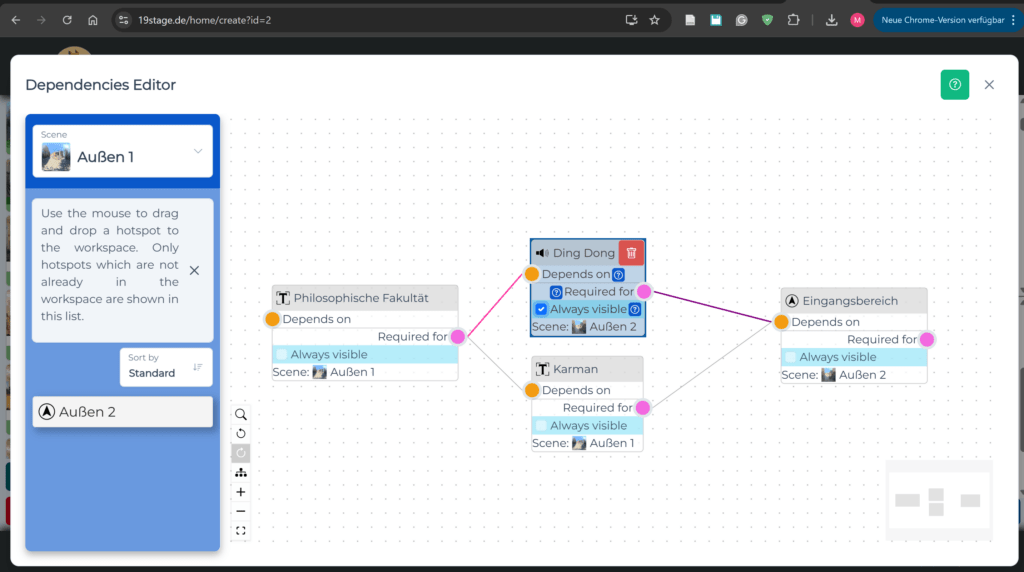The width and height of the screenshot is (1024, 572).
Task: Auto-arrange nodes with the hierarchy layout icon
Action: coord(241,472)
